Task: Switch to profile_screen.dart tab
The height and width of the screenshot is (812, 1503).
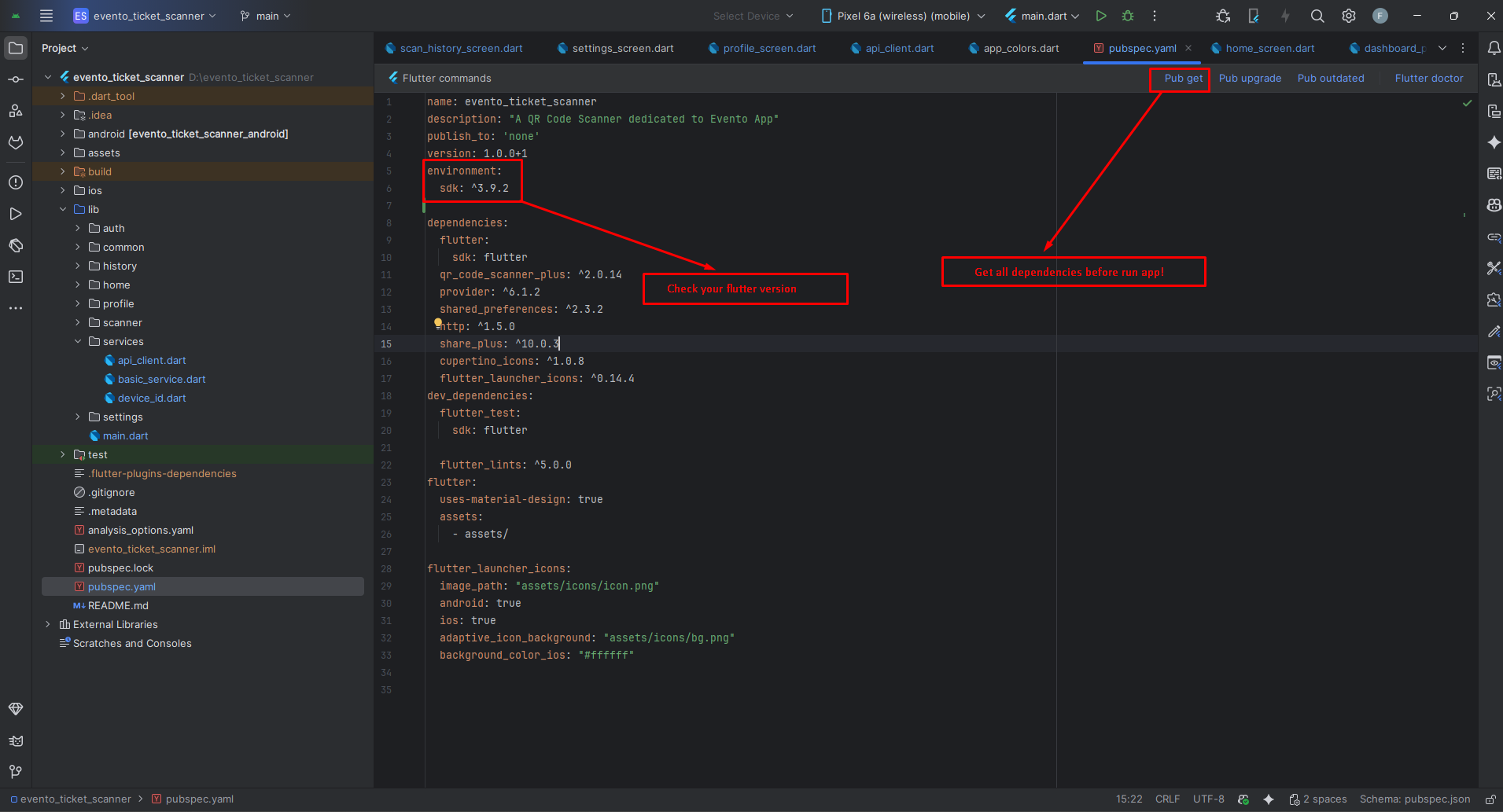Action: (x=762, y=48)
